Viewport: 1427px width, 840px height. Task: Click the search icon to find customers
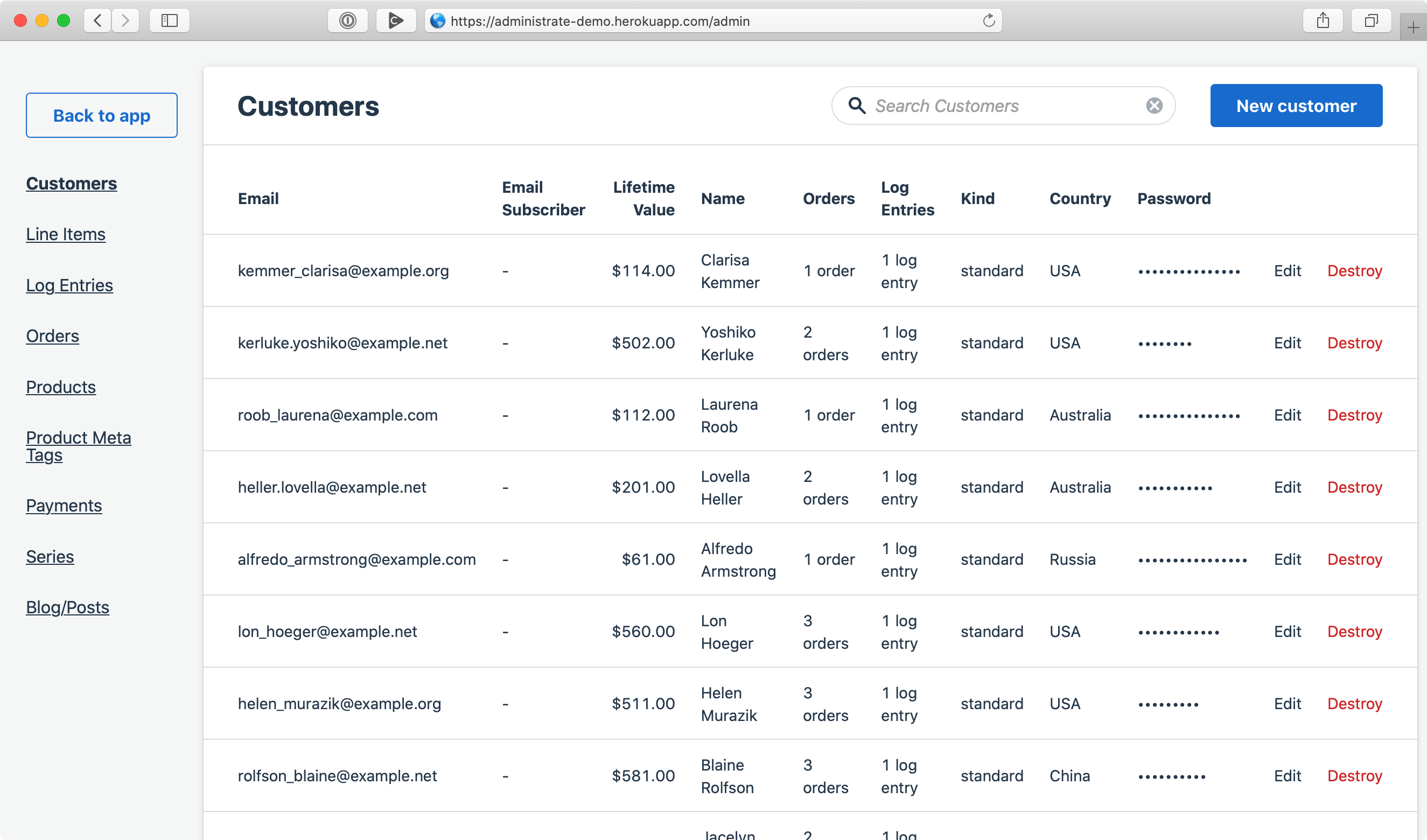coord(856,106)
